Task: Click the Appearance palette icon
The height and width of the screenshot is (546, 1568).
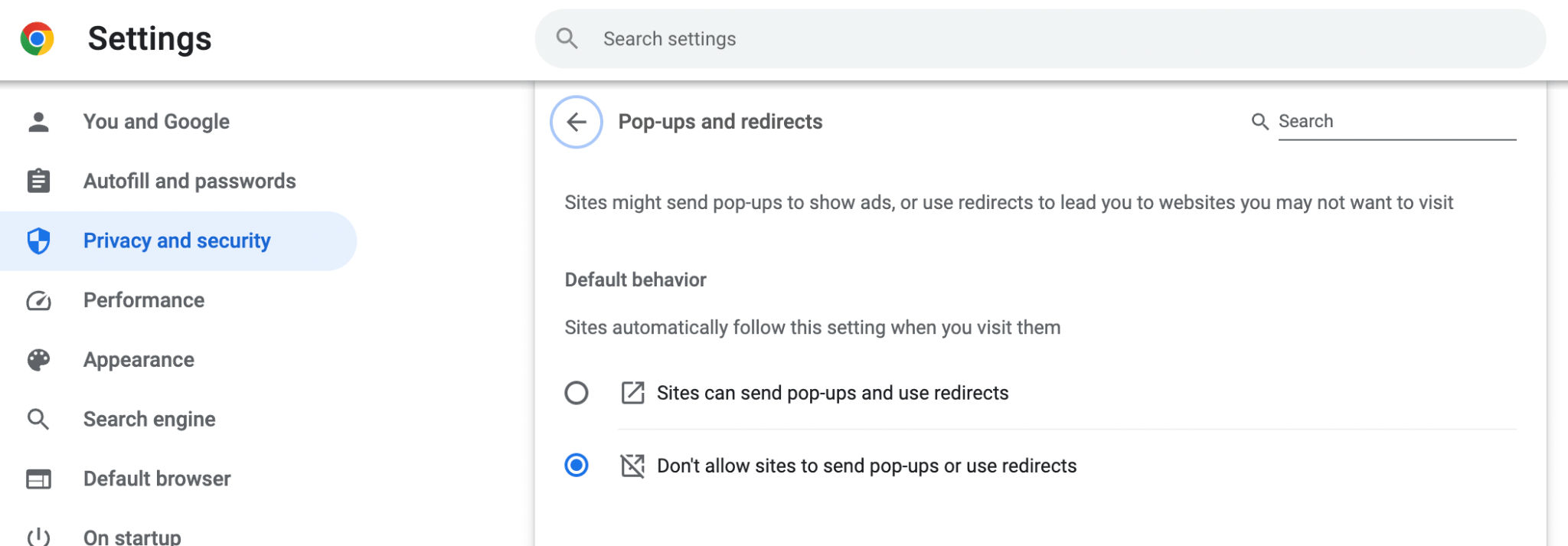Action: coord(38,359)
